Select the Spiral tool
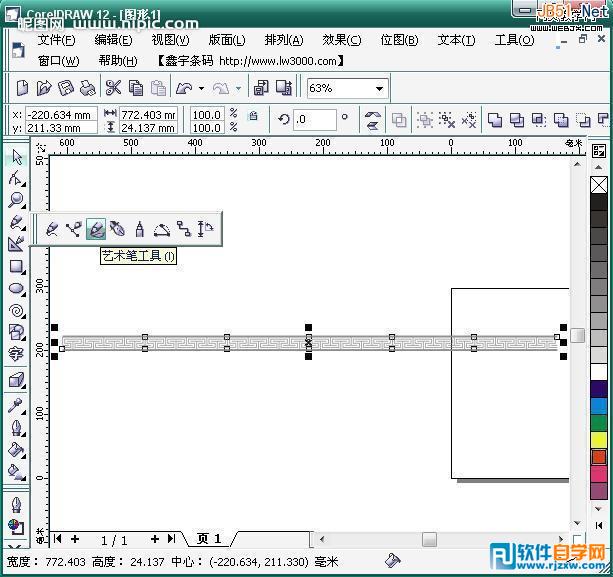The height and width of the screenshot is (577, 613). point(16,310)
